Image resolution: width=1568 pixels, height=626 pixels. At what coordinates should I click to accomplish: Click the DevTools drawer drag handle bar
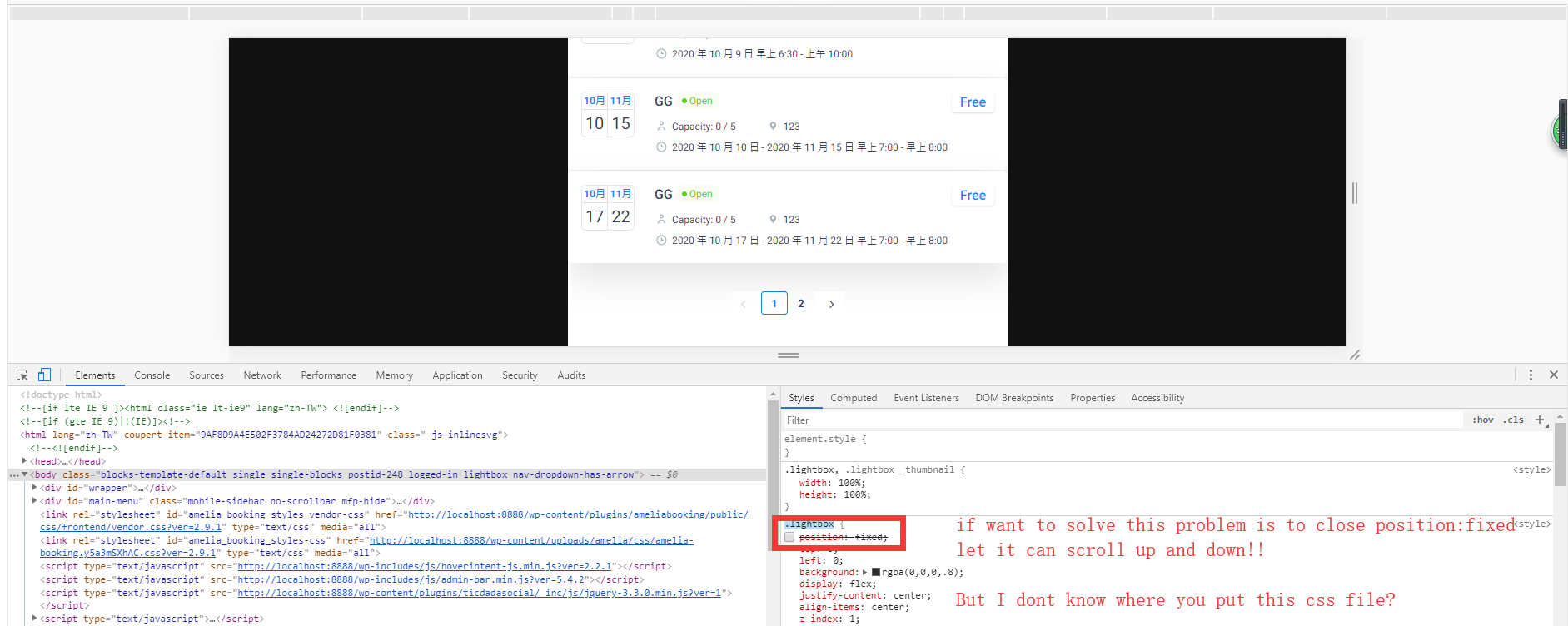pos(789,355)
